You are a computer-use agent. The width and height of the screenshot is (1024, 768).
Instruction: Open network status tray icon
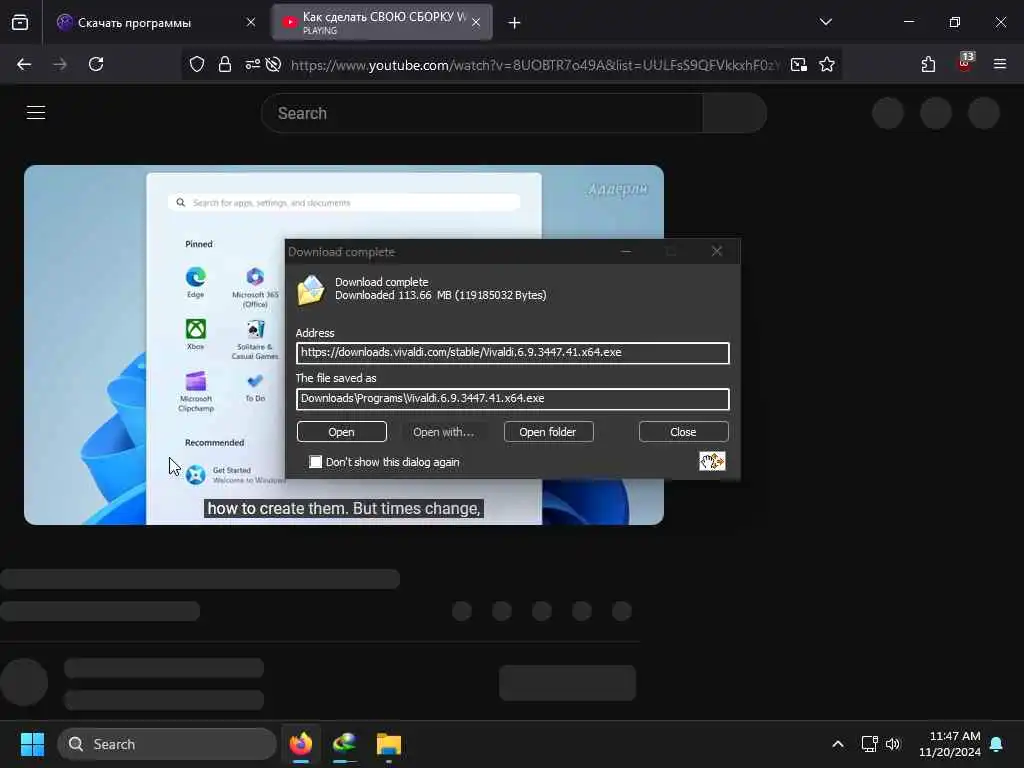coord(869,744)
